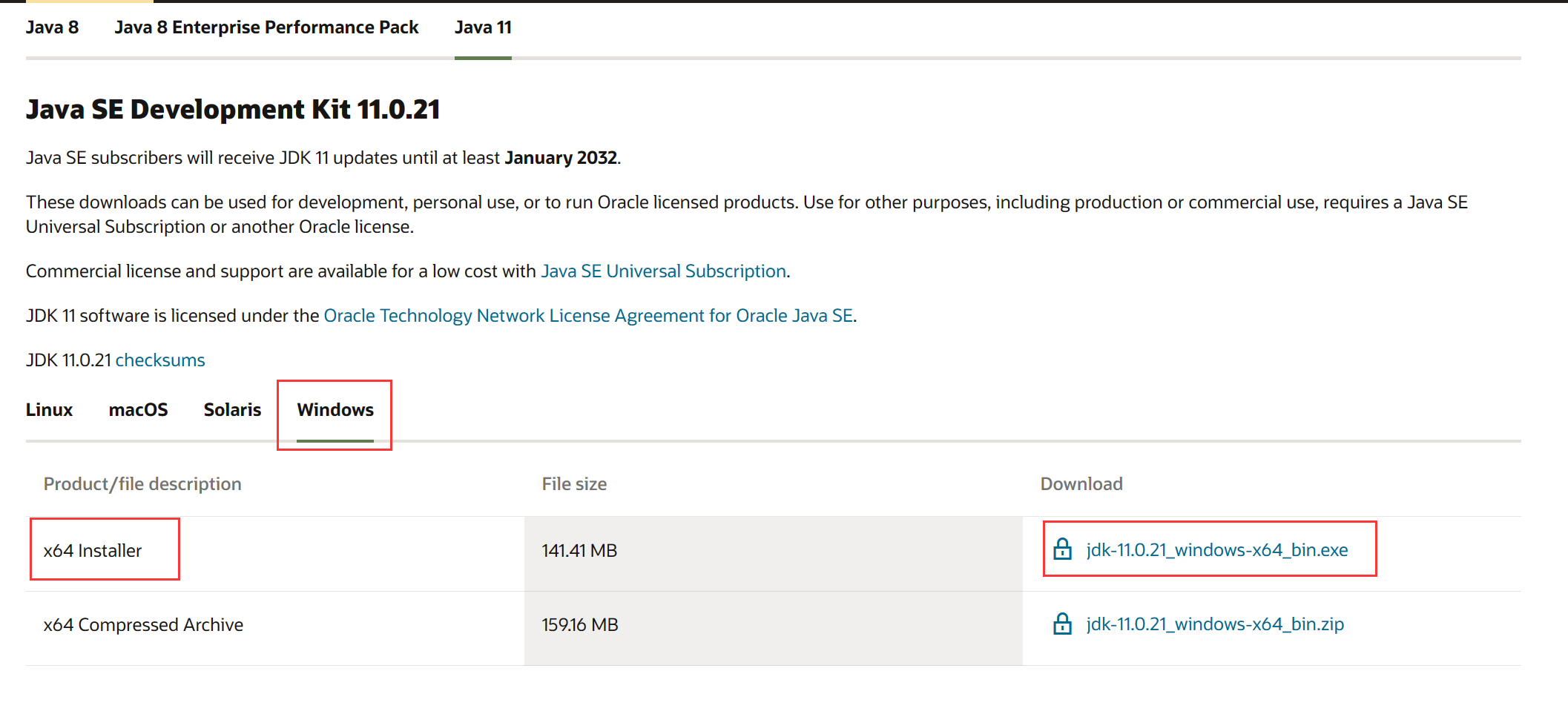
Task: Open Oracle Technology Network License Agreement link
Action: [x=588, y=316]
